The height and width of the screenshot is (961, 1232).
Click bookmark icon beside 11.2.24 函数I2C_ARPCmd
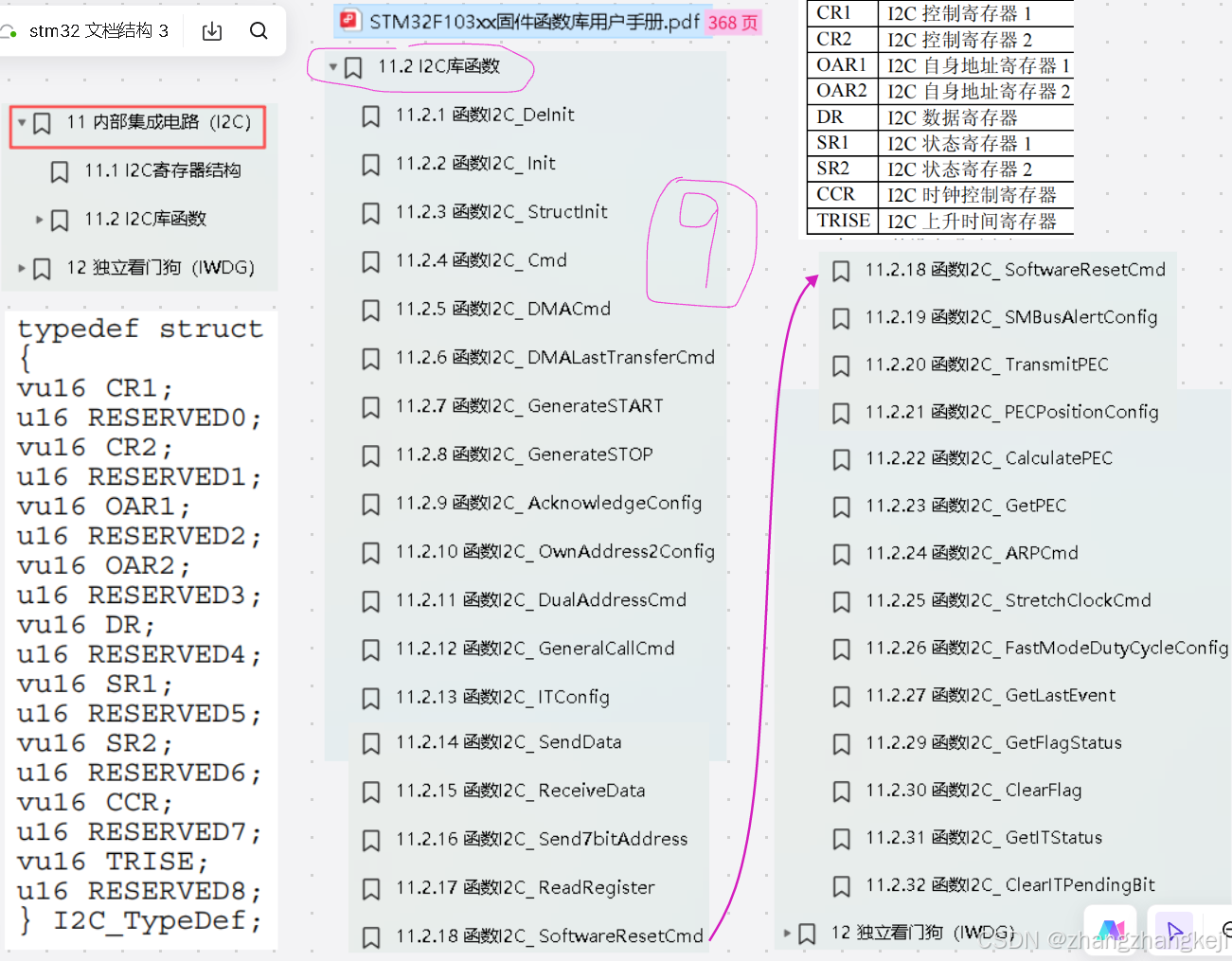pyautogui.click(x=841, y=555)
